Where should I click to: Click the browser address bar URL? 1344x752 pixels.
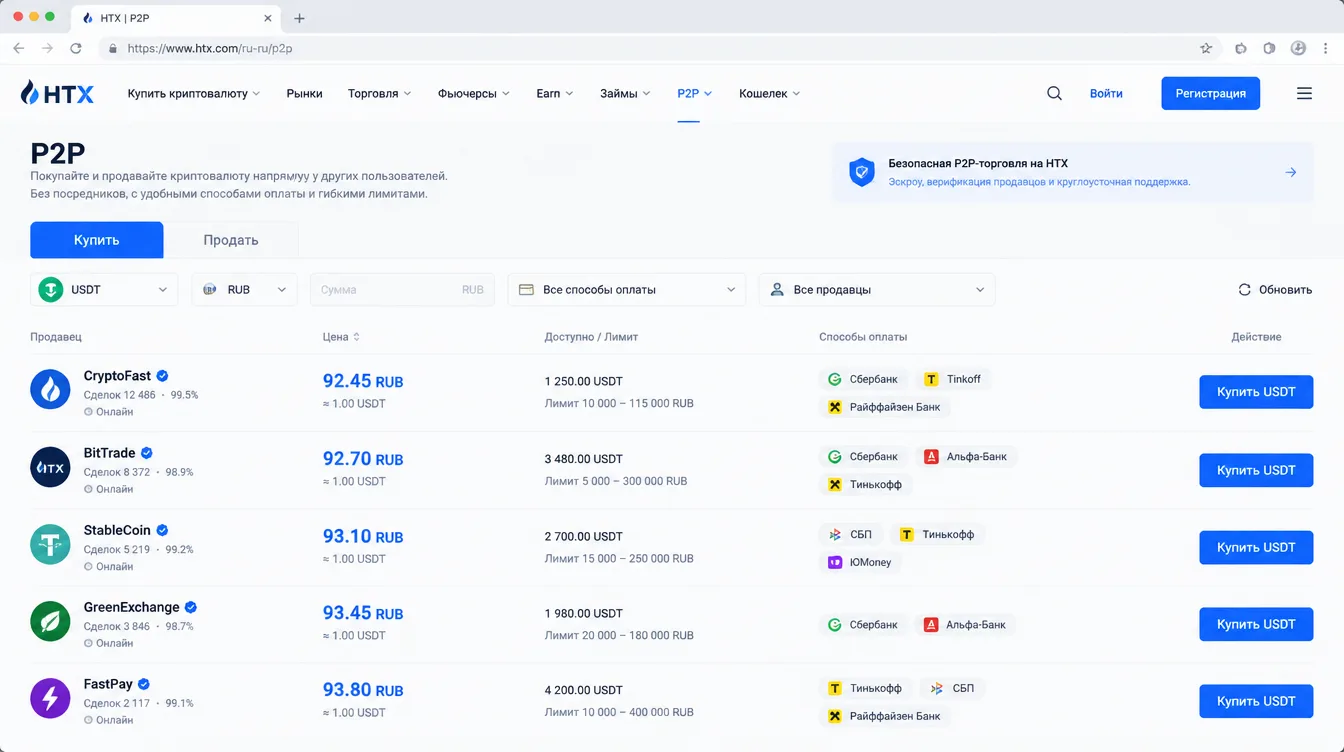tap(210, 48)
